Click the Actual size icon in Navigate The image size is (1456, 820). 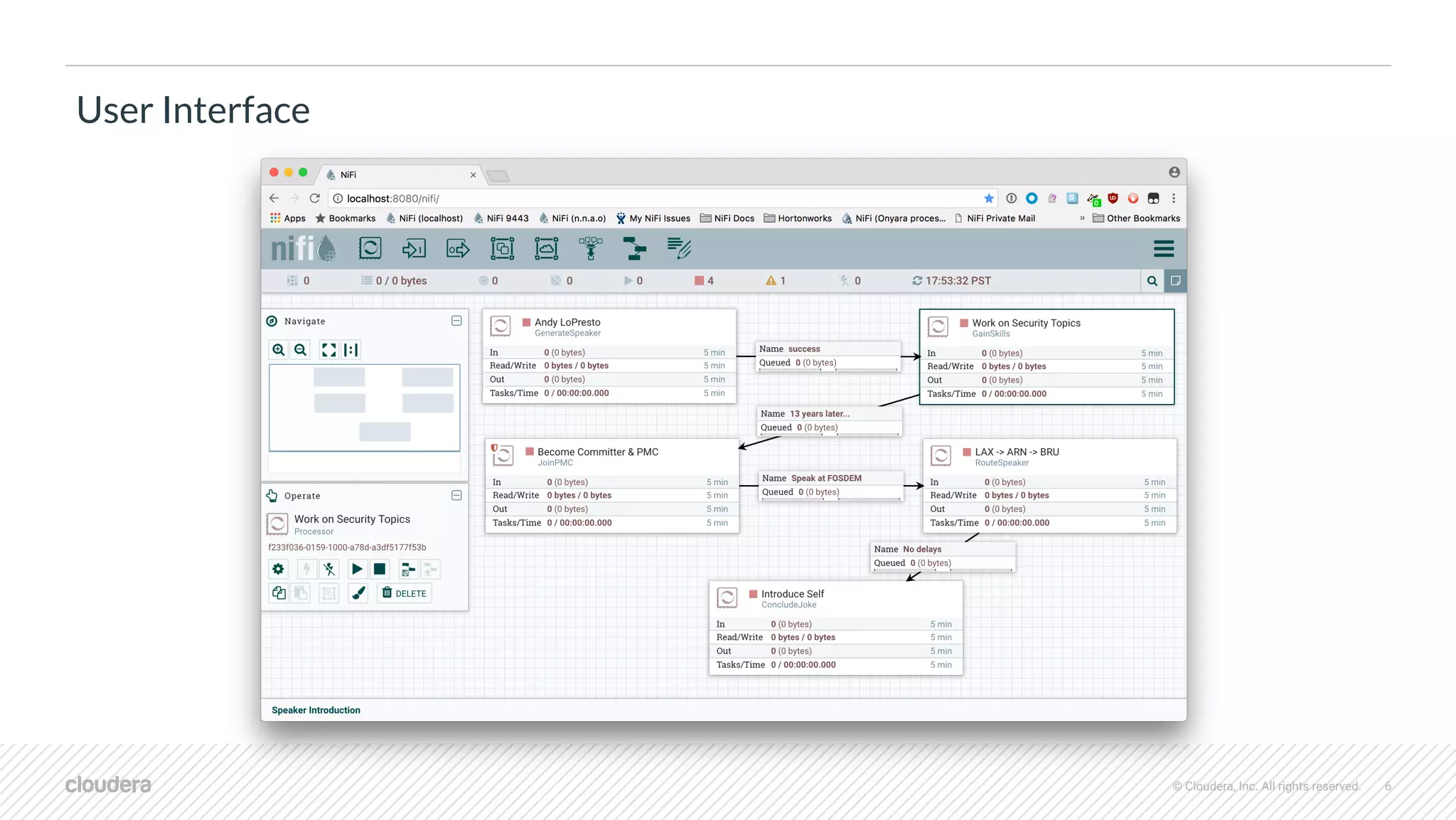pyautogui.click(x=350, y=350)
